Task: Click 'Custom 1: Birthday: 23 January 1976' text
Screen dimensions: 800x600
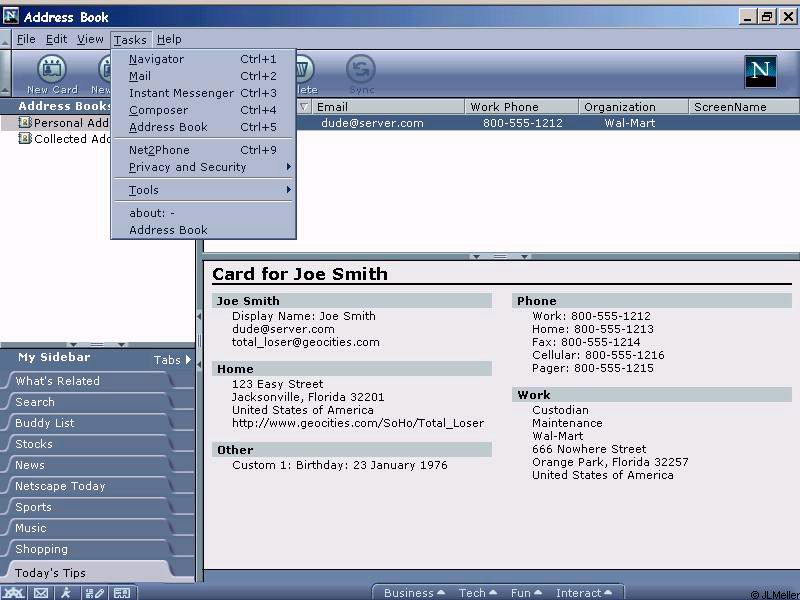Action: coord(340,465)
